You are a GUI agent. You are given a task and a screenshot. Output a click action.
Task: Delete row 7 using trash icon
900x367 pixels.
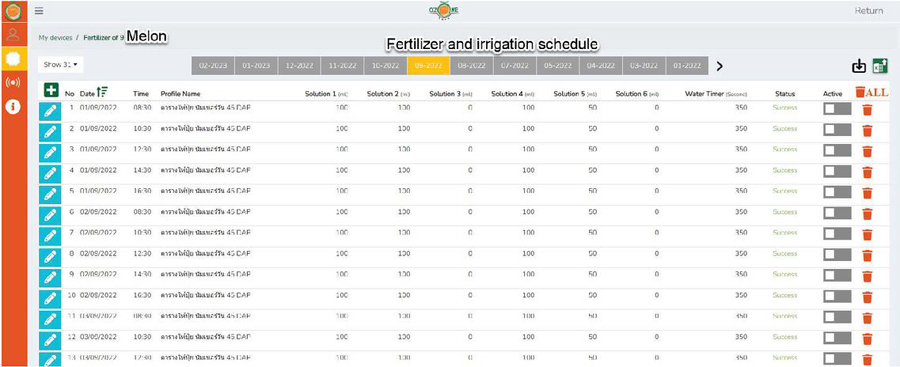click(x=867, y=234)
